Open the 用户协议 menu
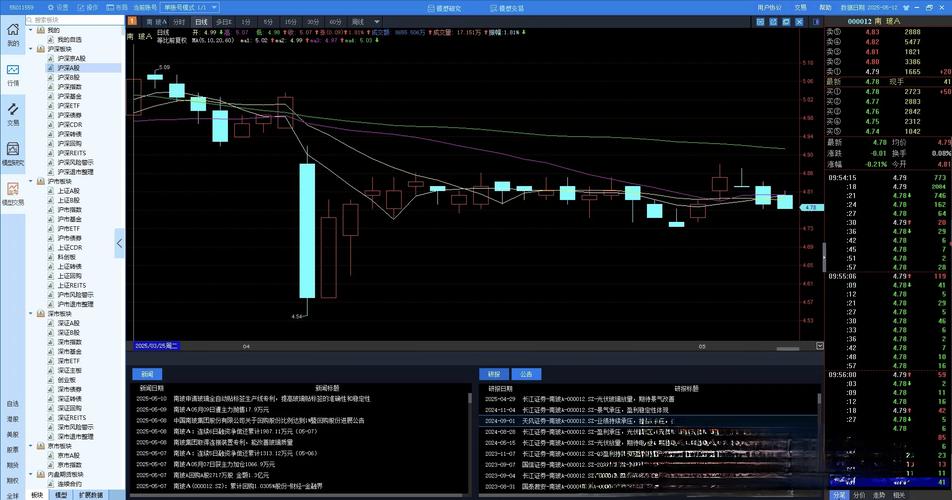The image size is (952, 500). click(x=769, y=8)
